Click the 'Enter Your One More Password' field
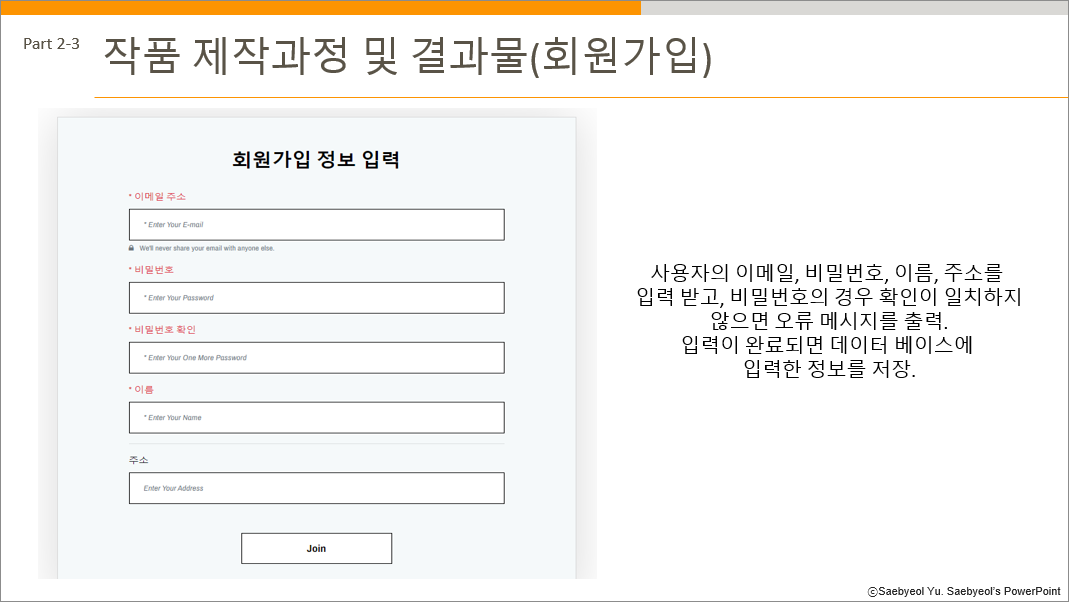 tap(316, 357)
